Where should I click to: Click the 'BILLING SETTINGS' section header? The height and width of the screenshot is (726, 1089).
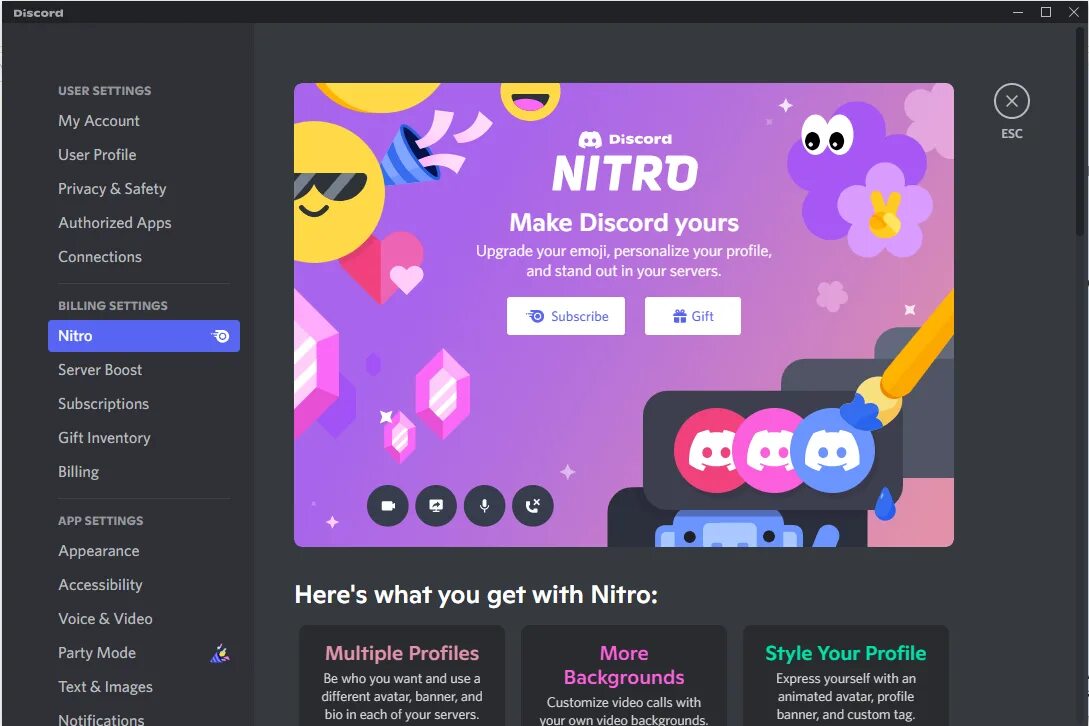pyautogui.click(x=113, y=306)
